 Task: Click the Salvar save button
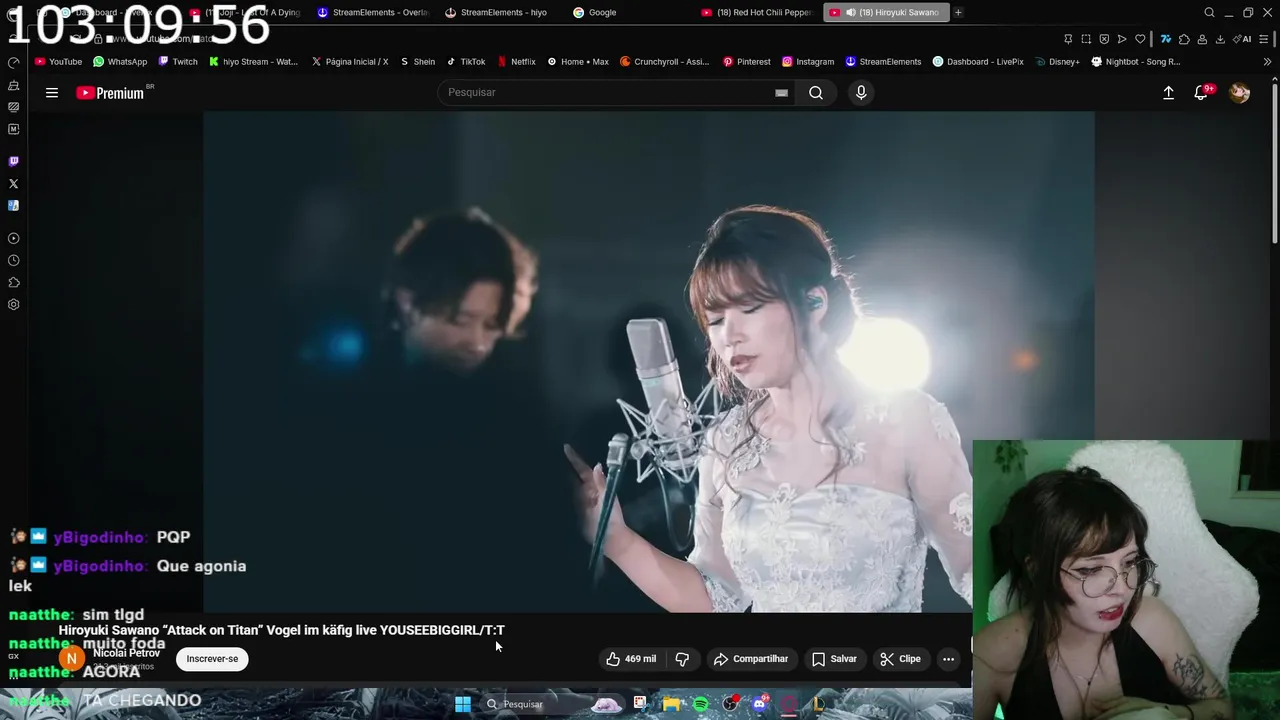(x=834, y=659)
